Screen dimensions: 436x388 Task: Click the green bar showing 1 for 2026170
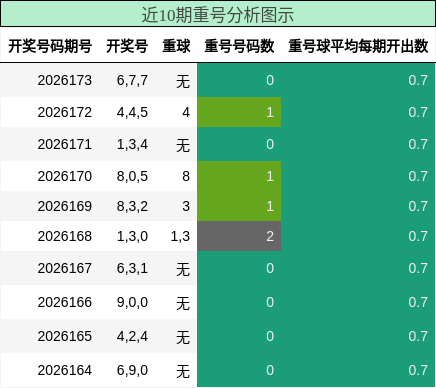(239, 176)
